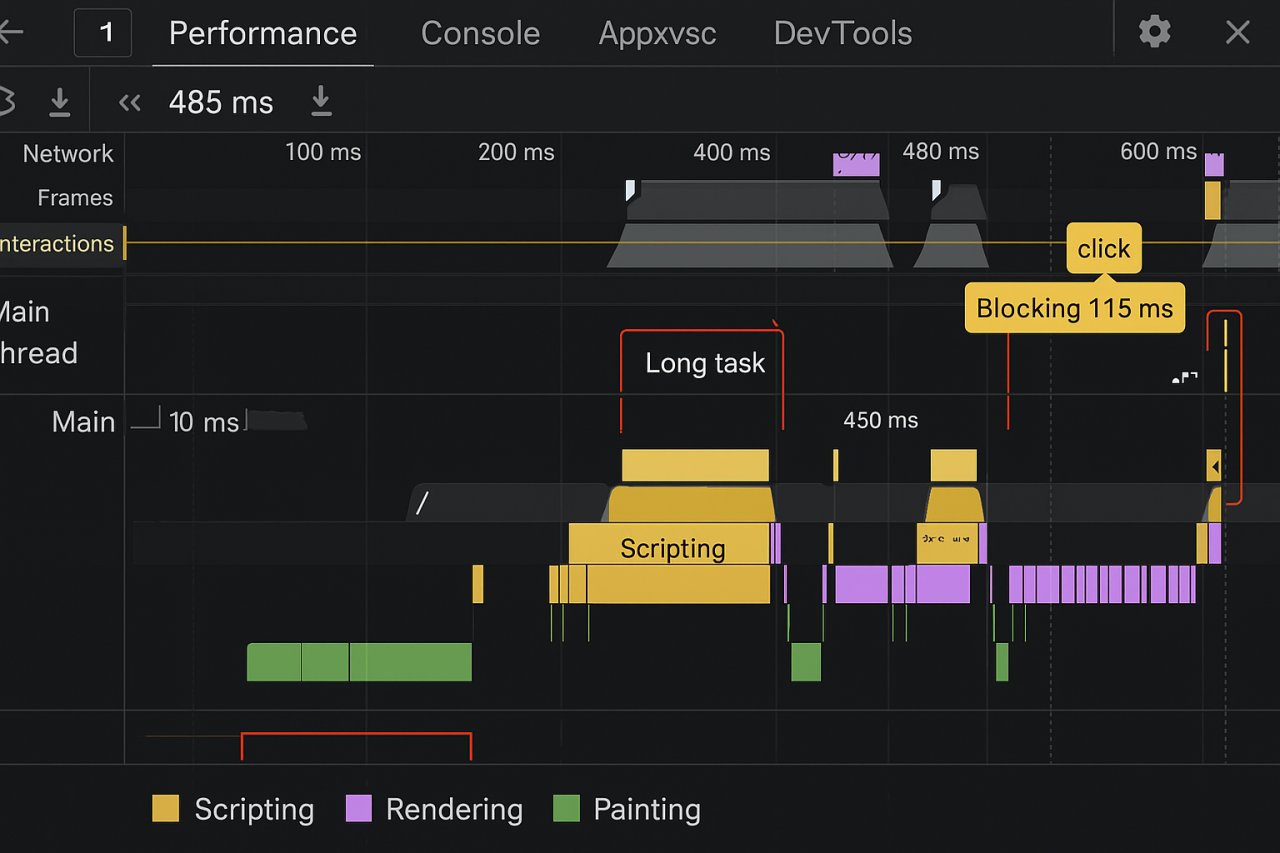Select the Performance tab
This screenshot has height=853, width=1280.
(x=262, y=33)
